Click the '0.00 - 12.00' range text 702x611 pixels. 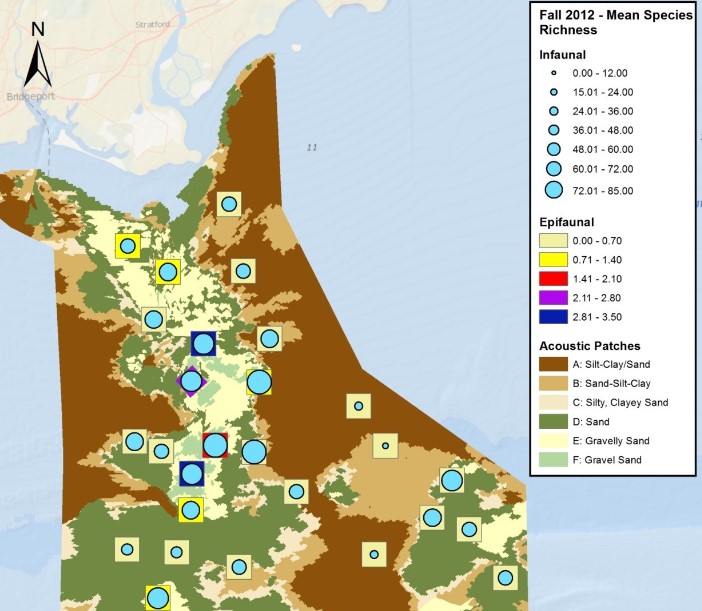tap(600, 73)
